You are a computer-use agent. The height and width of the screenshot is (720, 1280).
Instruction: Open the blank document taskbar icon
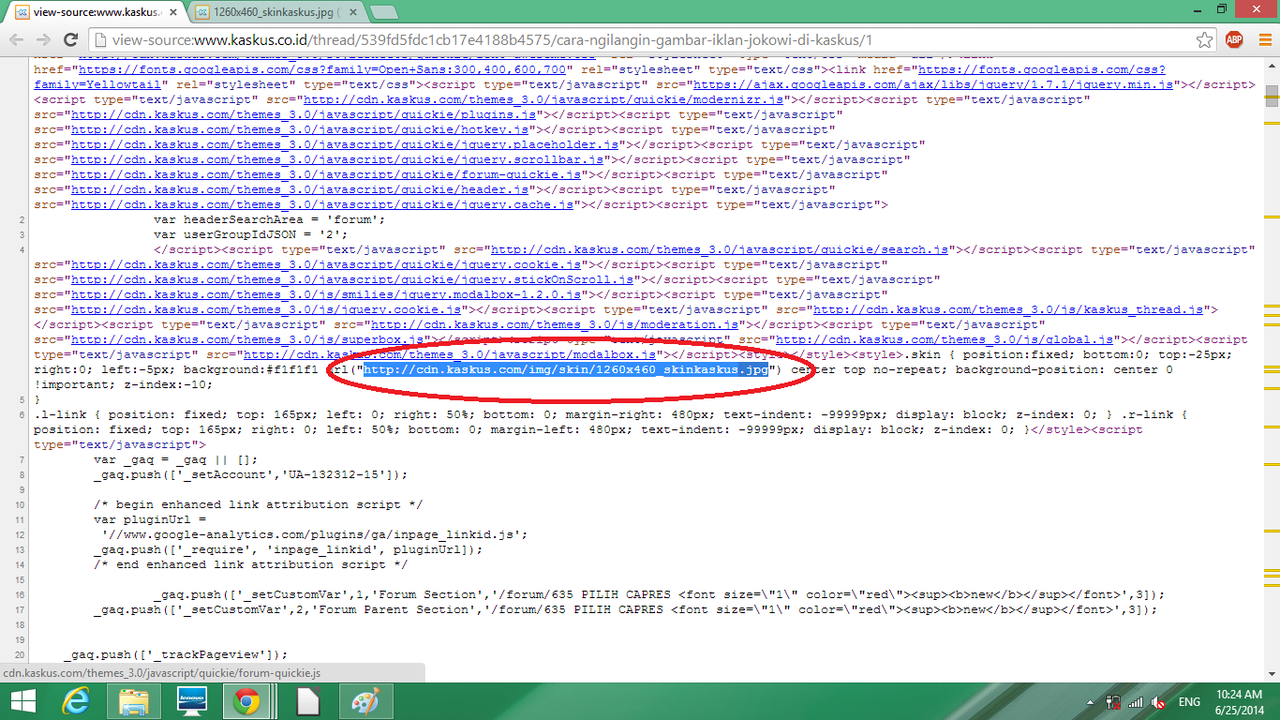coord(306,701)
